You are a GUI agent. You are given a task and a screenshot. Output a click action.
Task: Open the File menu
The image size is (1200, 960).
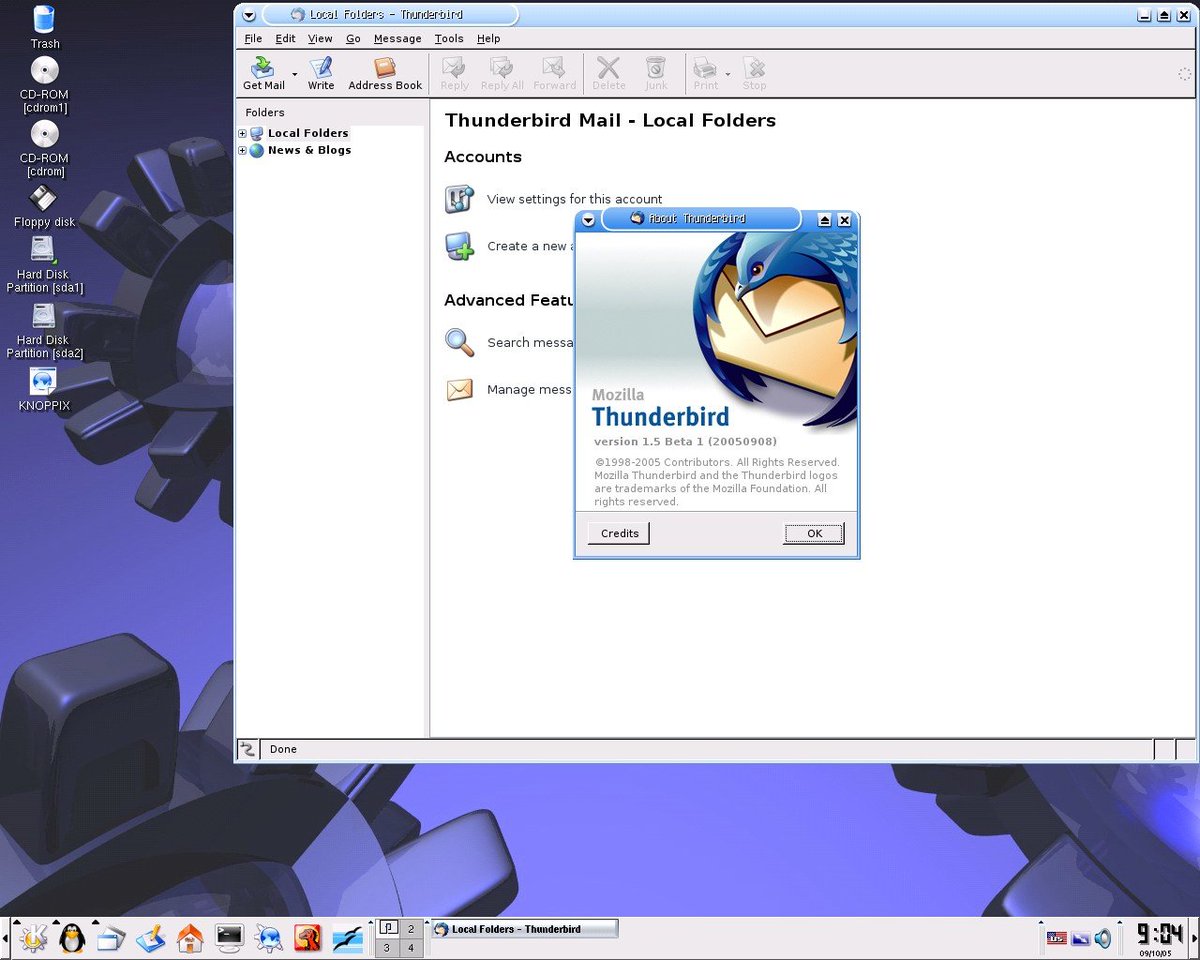pos(253,38)
